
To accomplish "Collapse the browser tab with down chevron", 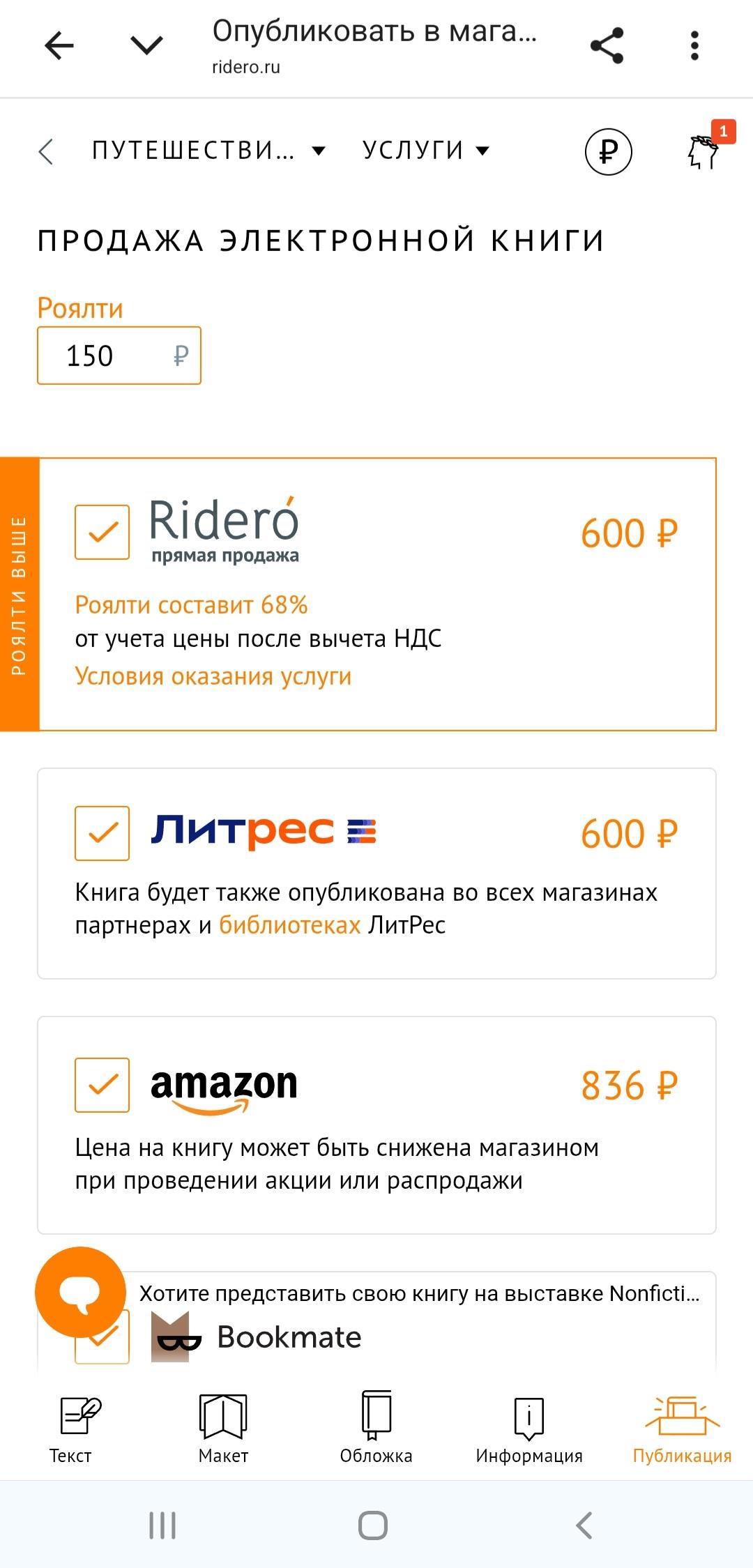I will coord(146,46).
